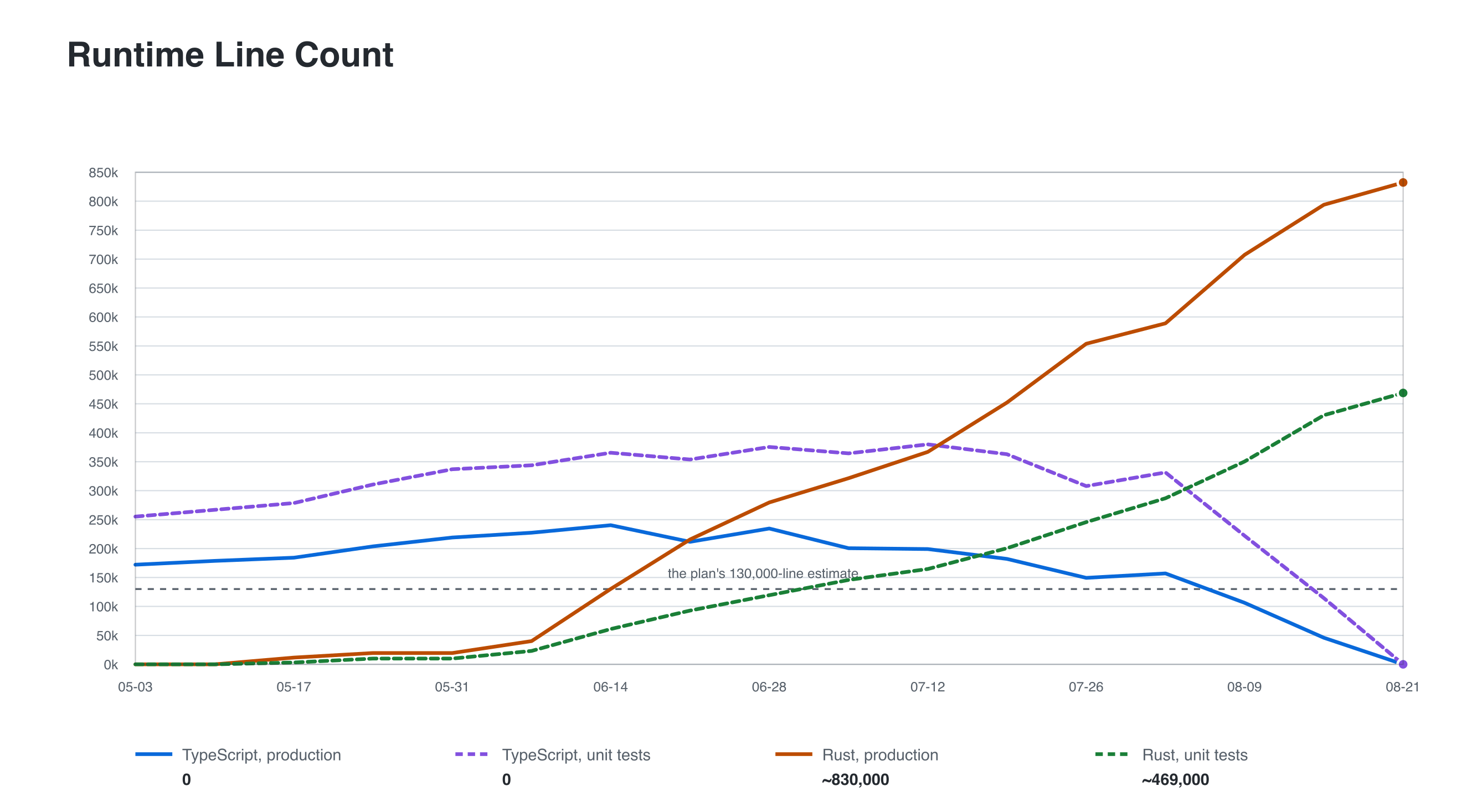Click the ~469,000 value under Rust, unit tests

(1175, 779)
